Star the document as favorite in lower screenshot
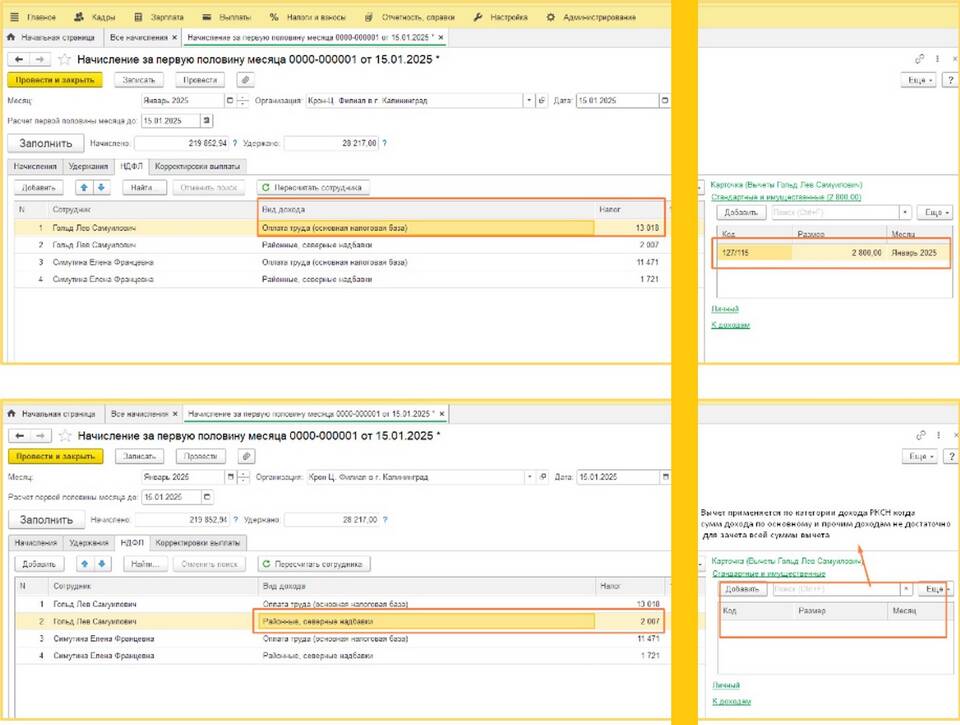This screenshot has width=960, height=725. pyautogui.click(x=65, y=436)
